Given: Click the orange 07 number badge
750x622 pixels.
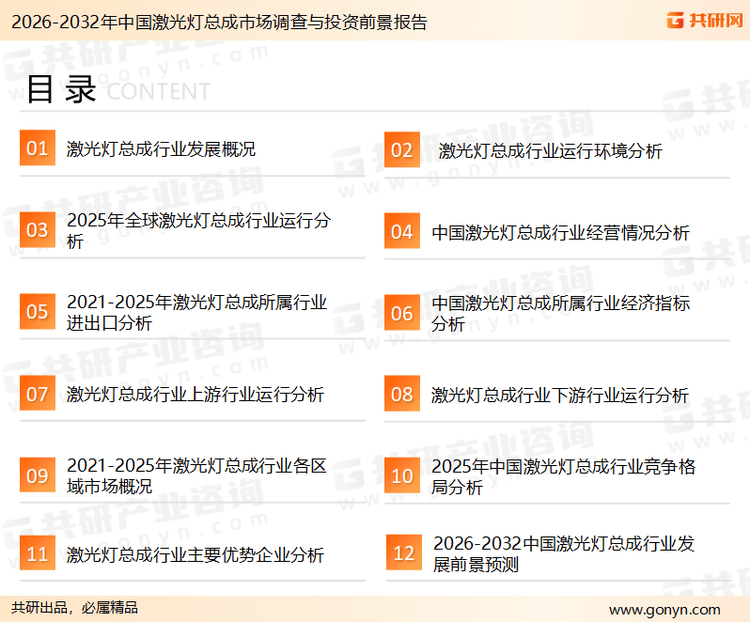Looking at the screenshot, I should pyautogui.click(x=37, y=394).
